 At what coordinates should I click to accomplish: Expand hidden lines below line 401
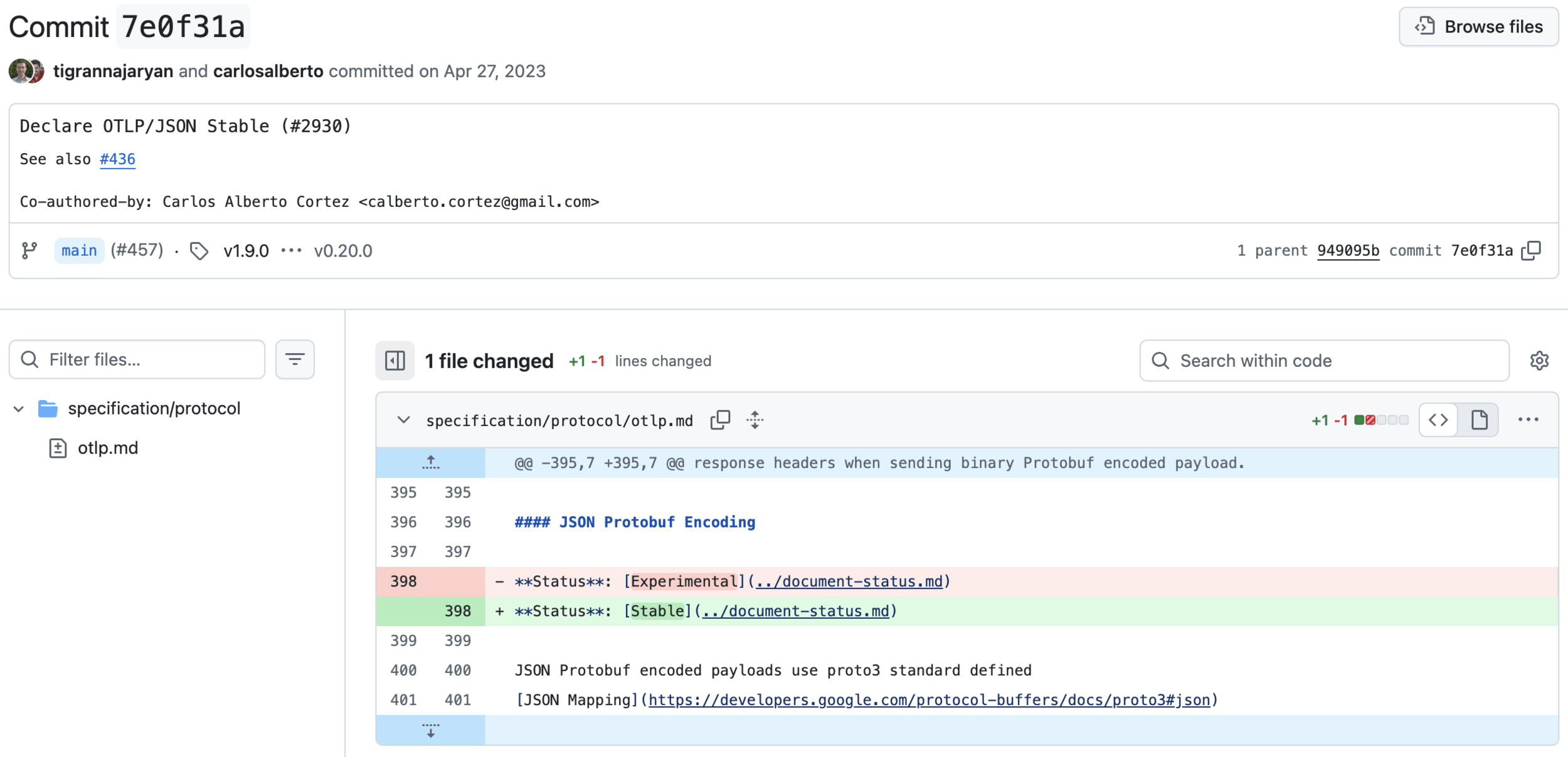tap(430, 730)
